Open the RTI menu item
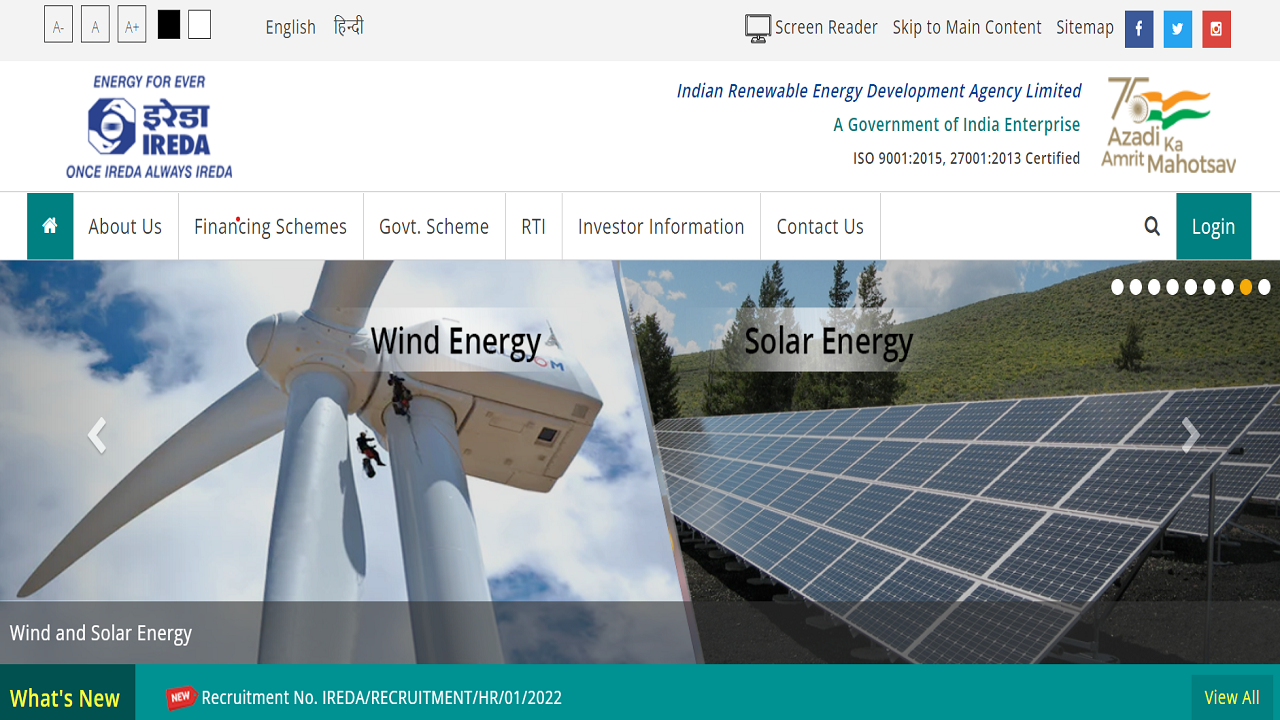The width and height of the screenshot is (1280, 720). [533, 227]
